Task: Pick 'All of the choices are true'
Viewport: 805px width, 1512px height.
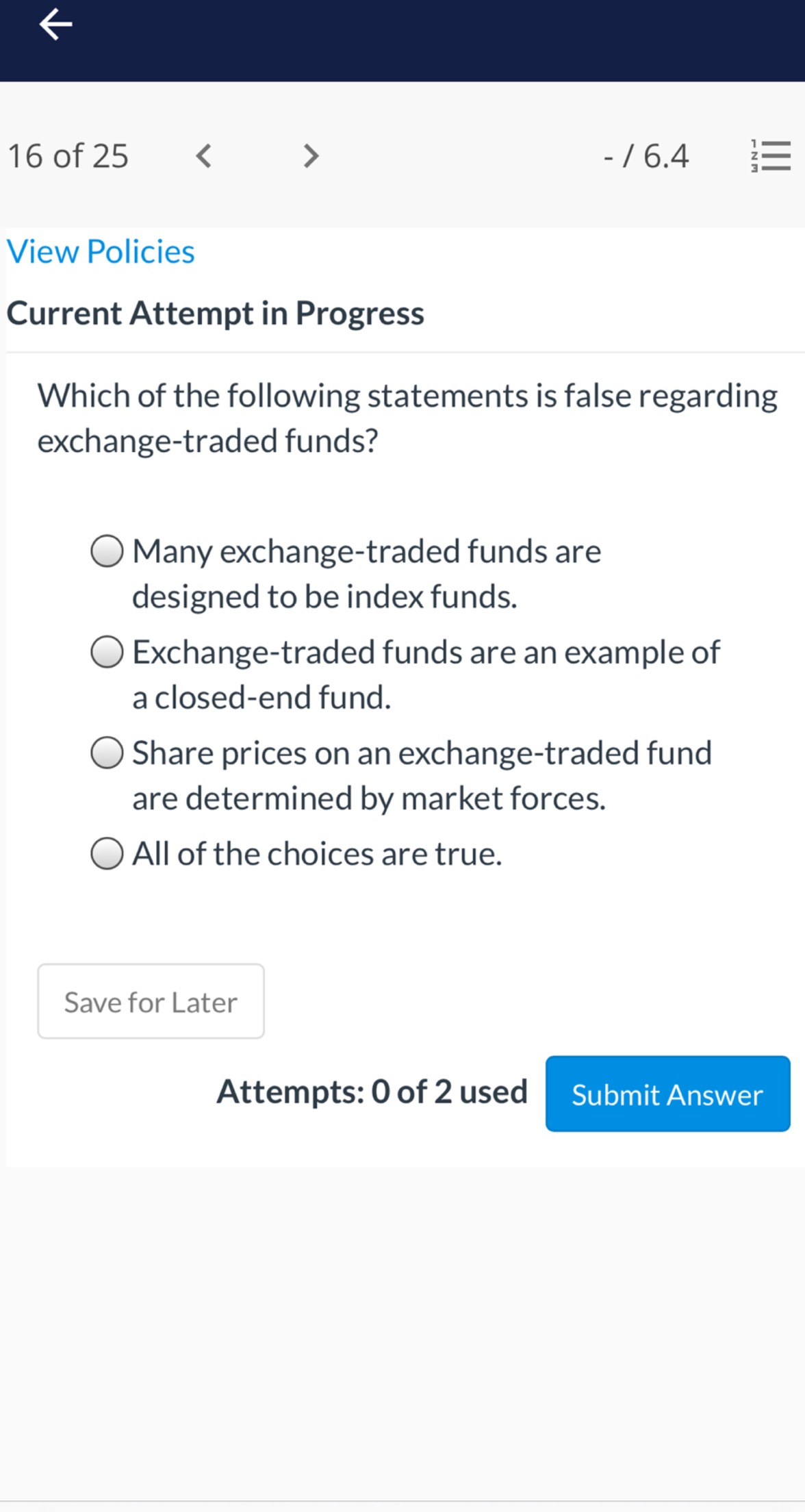Action: (107, 854)
